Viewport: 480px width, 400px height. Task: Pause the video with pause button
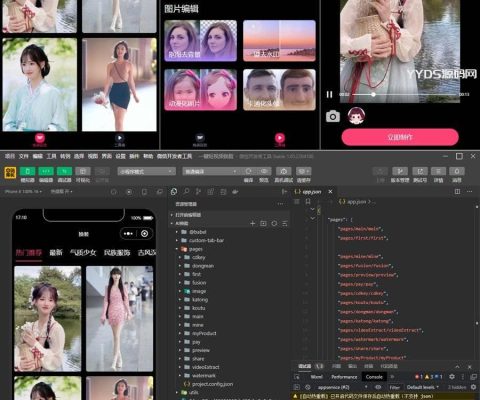click(x=329, y=95)
